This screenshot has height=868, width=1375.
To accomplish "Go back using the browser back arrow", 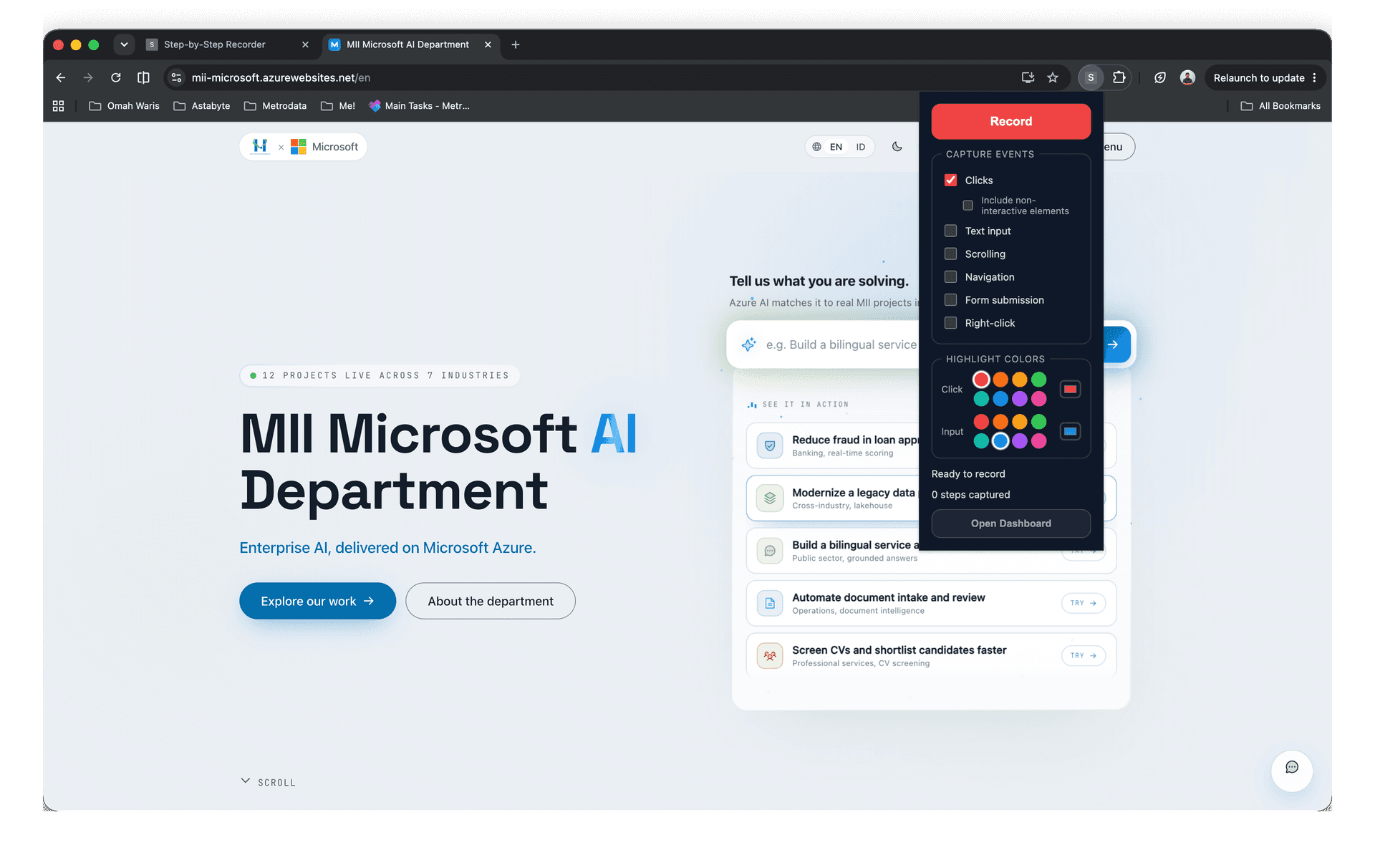I will pos(61,77).
